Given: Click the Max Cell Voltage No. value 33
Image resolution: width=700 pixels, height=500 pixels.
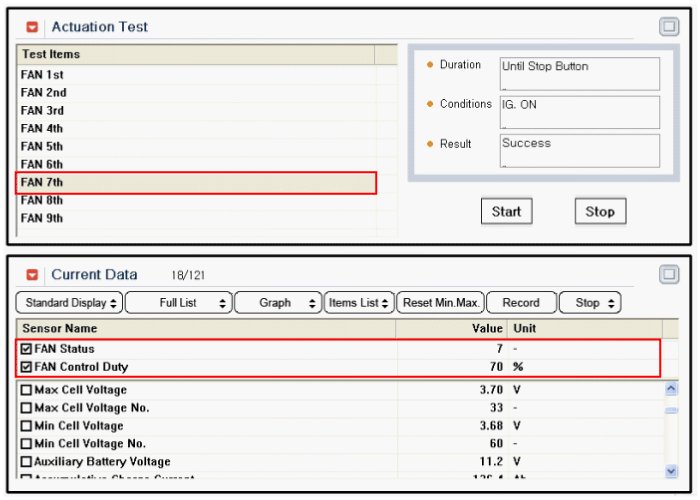Looking at the screenshot, I should coord(496,408).
